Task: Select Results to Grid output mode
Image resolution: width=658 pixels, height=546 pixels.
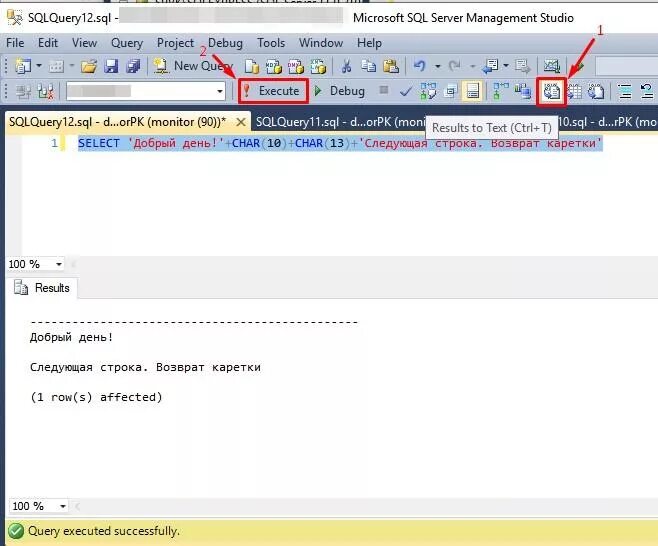Action: tap(575, 91)
